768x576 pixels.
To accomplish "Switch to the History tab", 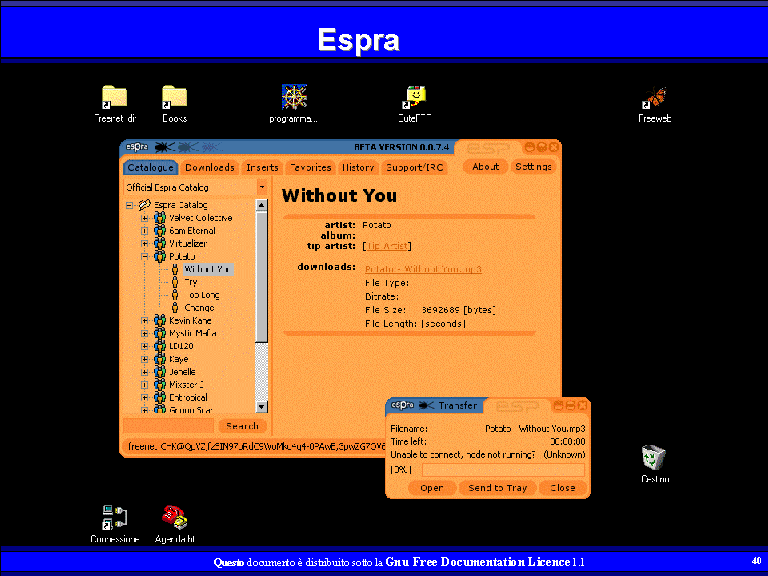I will pos(358,168).
